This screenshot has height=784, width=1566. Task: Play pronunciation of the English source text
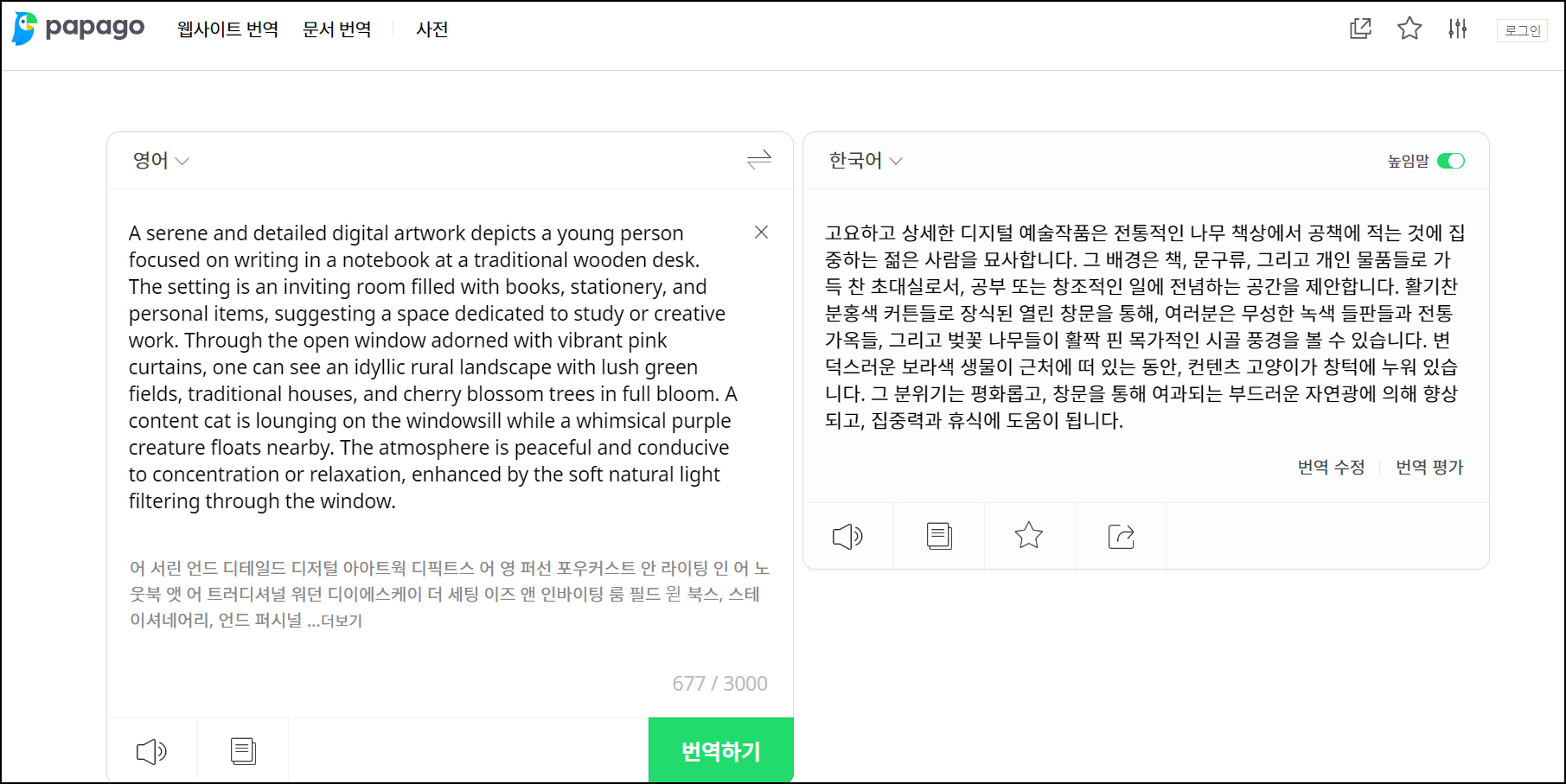[151, 750]
